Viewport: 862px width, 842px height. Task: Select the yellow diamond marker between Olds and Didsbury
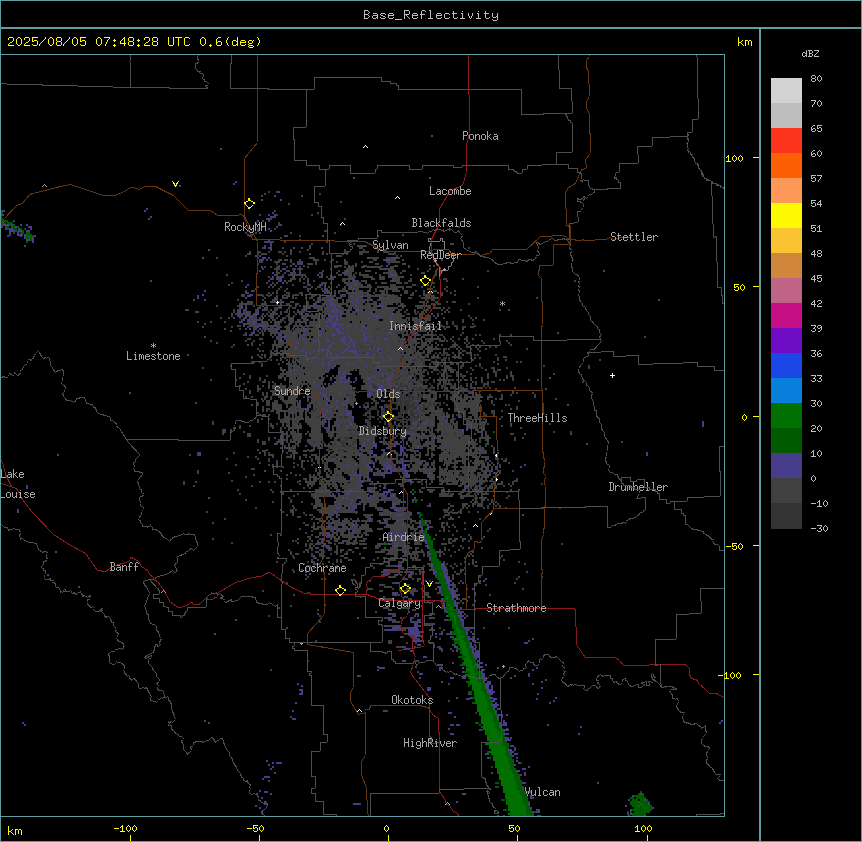tap(388, 417)
